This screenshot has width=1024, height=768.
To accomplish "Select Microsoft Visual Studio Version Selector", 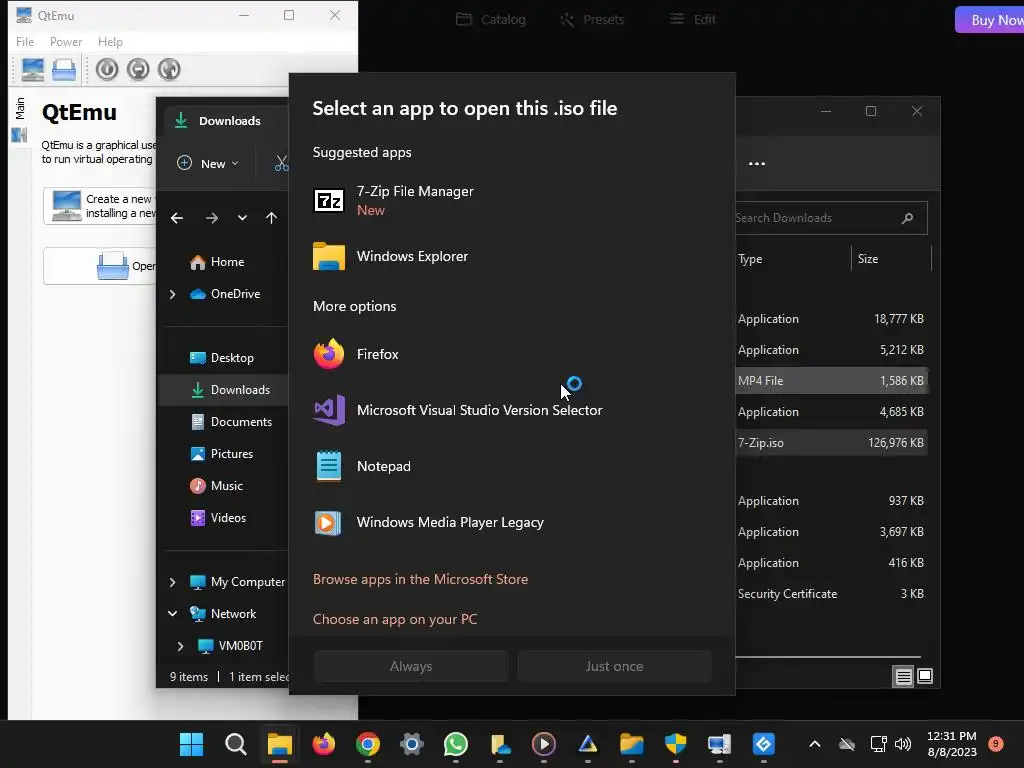I will coord(512,411).
